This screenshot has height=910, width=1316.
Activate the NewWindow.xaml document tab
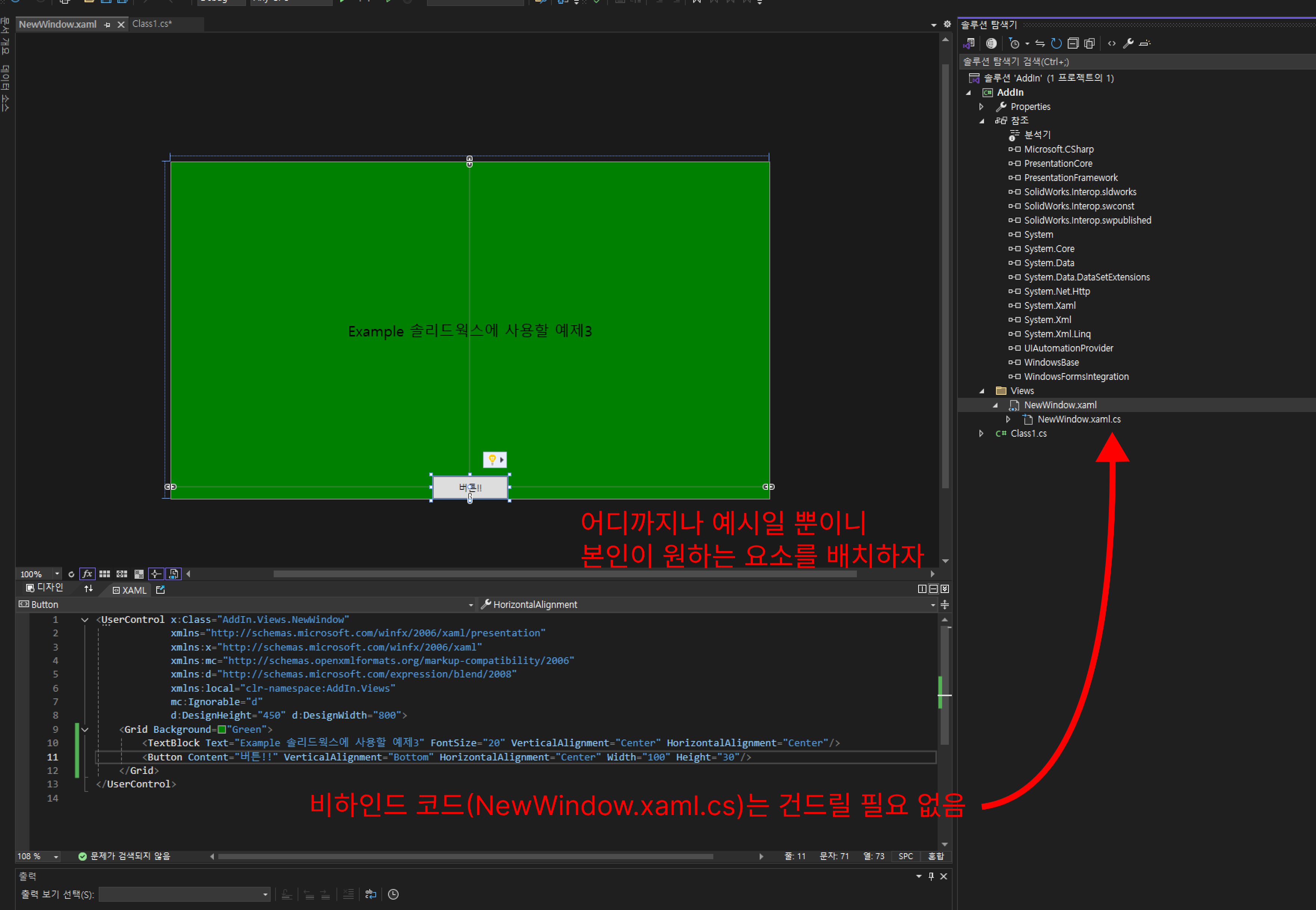pyautogui.click(x=58, y=25)
